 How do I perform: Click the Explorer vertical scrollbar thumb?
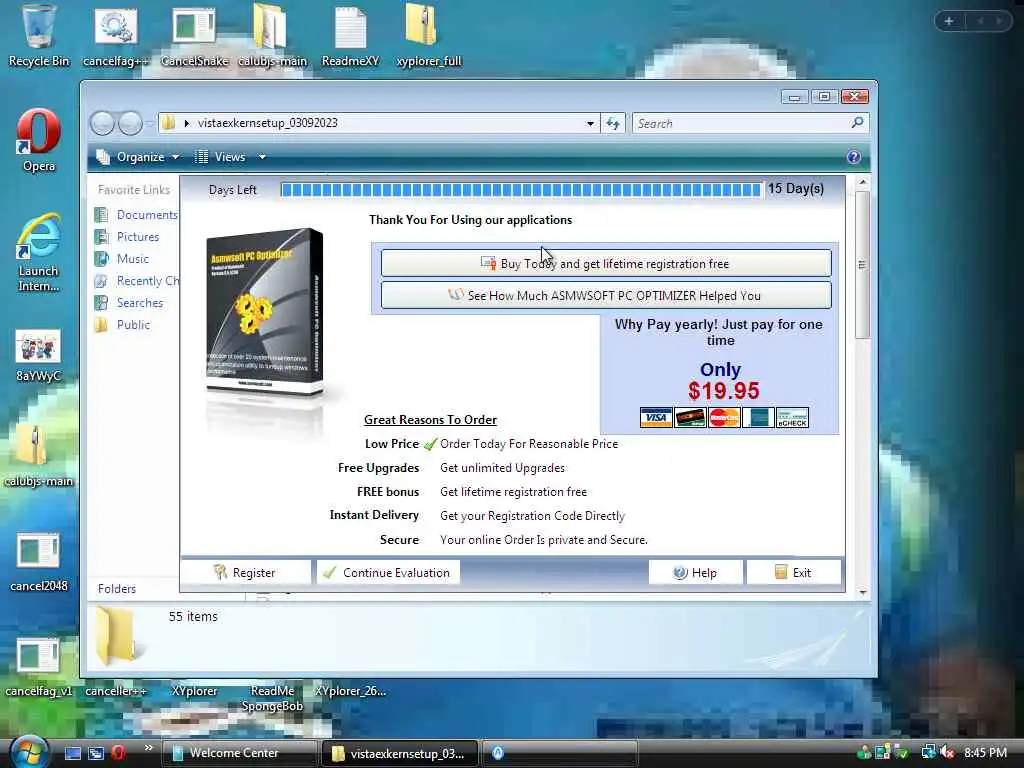(862, 264)
